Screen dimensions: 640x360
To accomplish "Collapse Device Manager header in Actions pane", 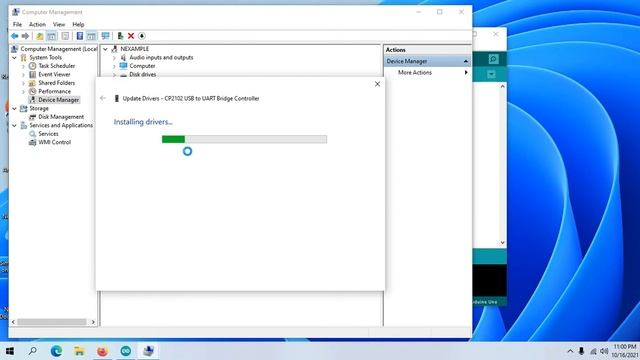I will tap(466, 61).
